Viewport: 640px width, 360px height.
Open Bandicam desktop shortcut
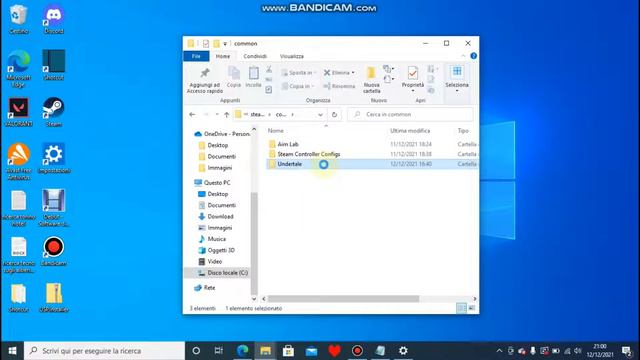[53, 251]
